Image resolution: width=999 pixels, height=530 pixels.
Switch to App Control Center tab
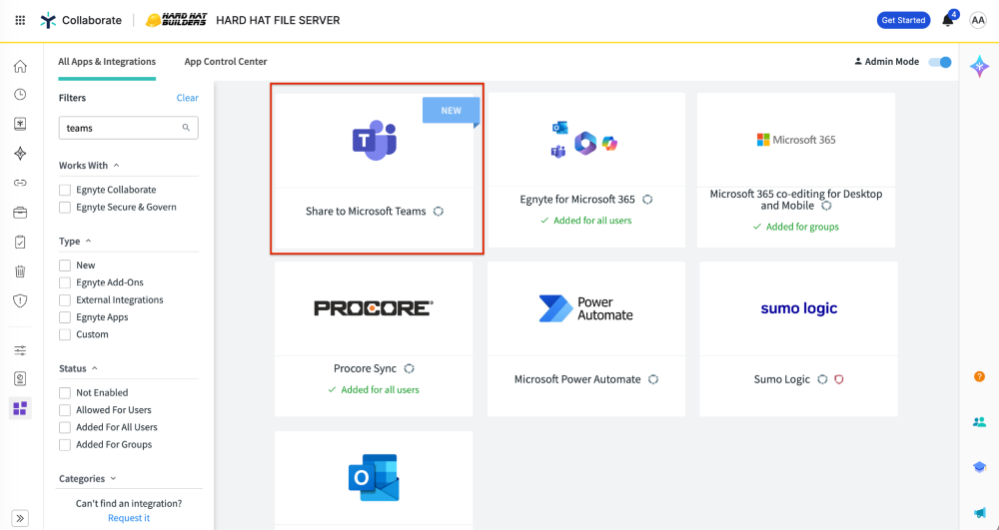[226, 62]
